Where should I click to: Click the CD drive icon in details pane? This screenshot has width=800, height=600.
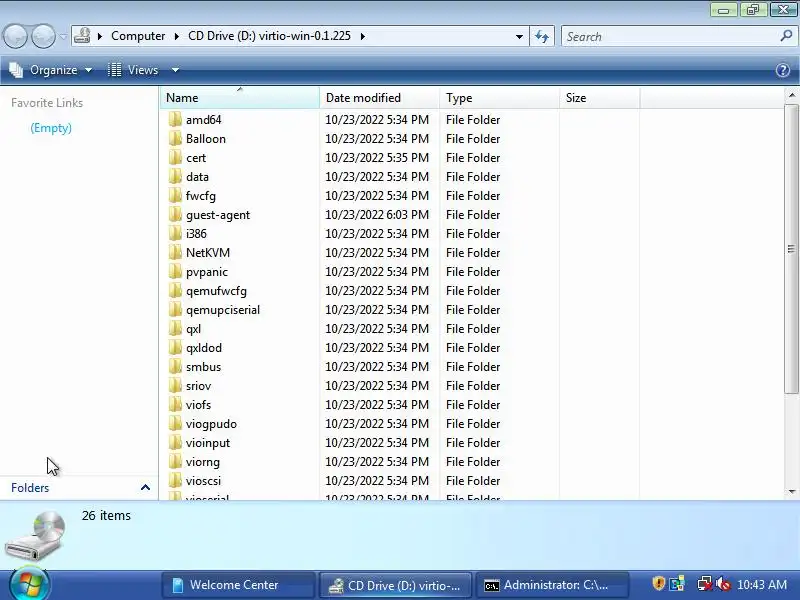tap(36, 536)
